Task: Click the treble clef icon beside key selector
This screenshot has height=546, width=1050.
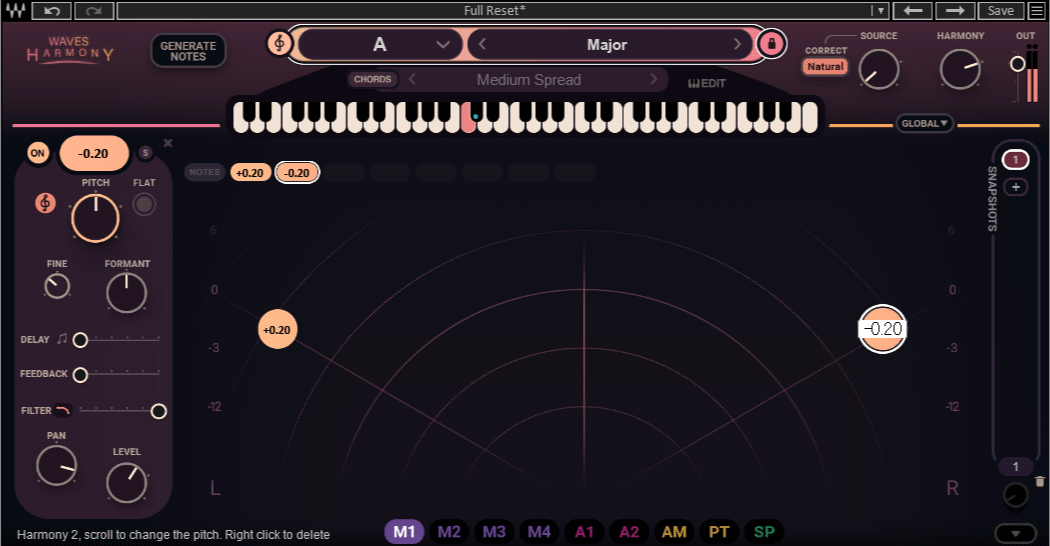Action: 279,44
